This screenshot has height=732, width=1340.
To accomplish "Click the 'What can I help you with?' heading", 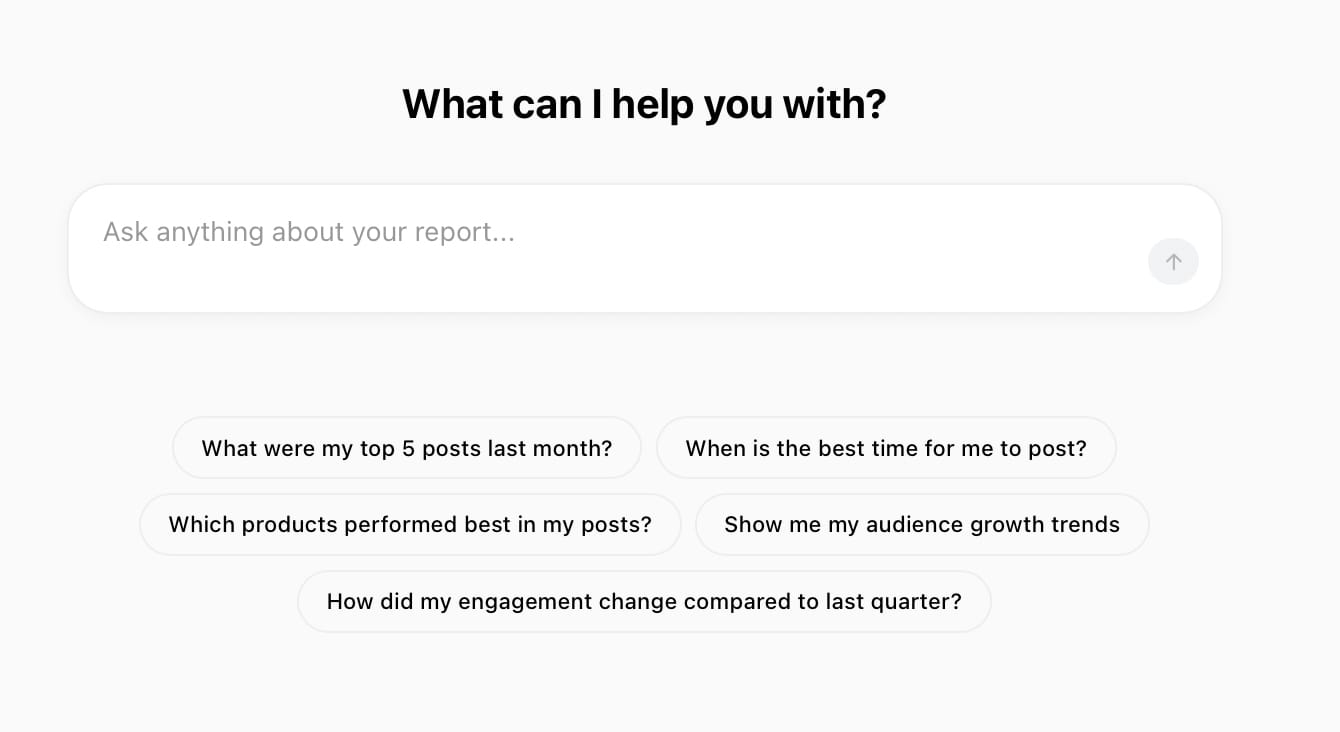I will tap(643, 104).
